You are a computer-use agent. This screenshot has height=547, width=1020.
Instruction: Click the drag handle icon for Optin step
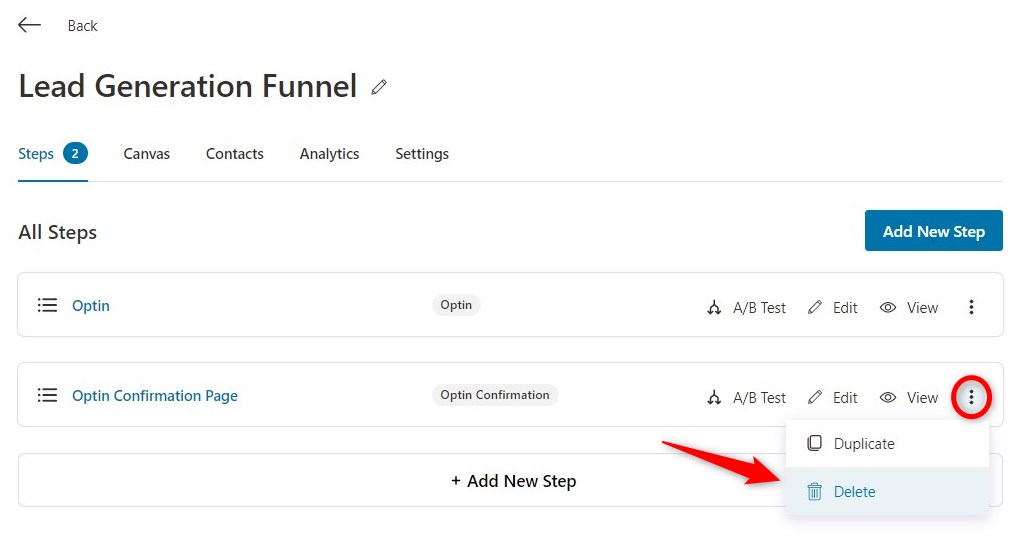tap(47, 305)
